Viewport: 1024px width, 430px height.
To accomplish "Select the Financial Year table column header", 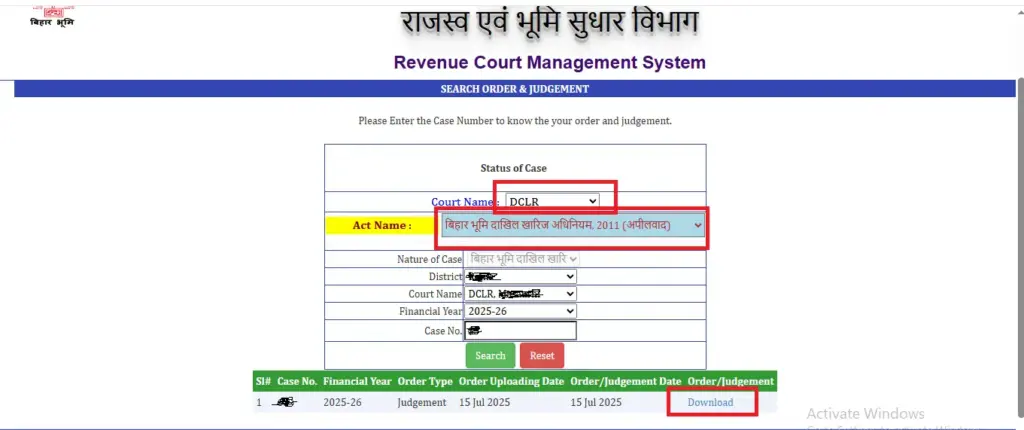I will [358, 382].
